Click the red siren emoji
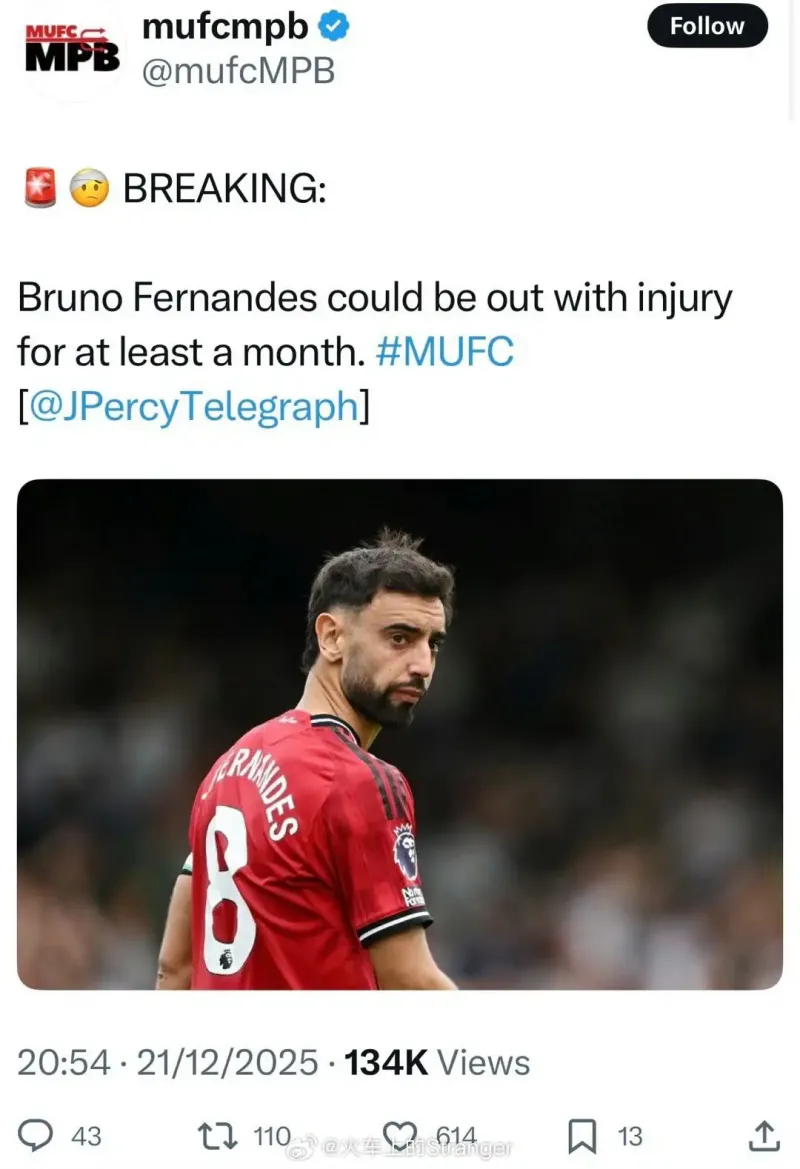800x1169 pixels. [x=40, y=187]
